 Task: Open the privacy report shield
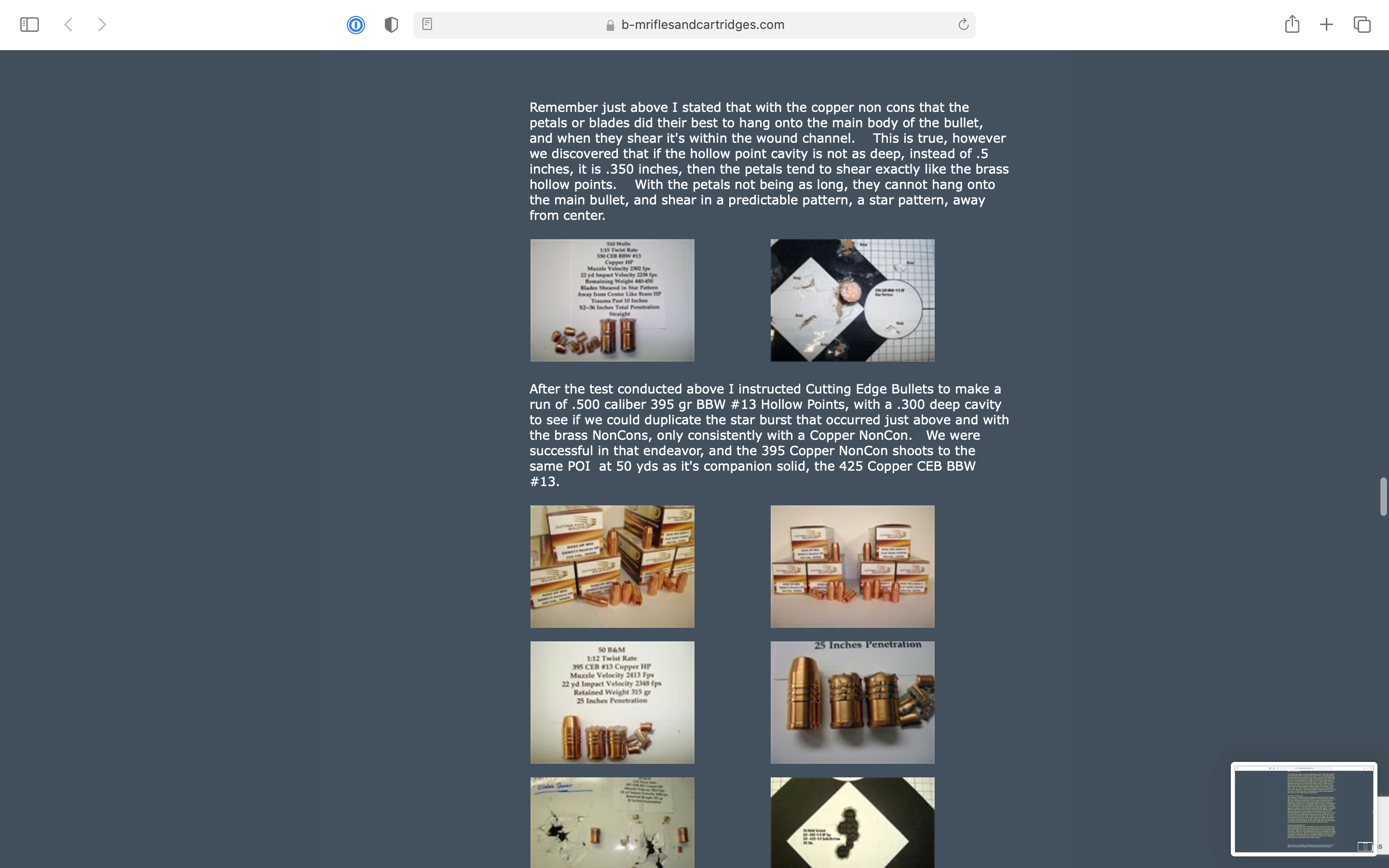click(392, 25)
